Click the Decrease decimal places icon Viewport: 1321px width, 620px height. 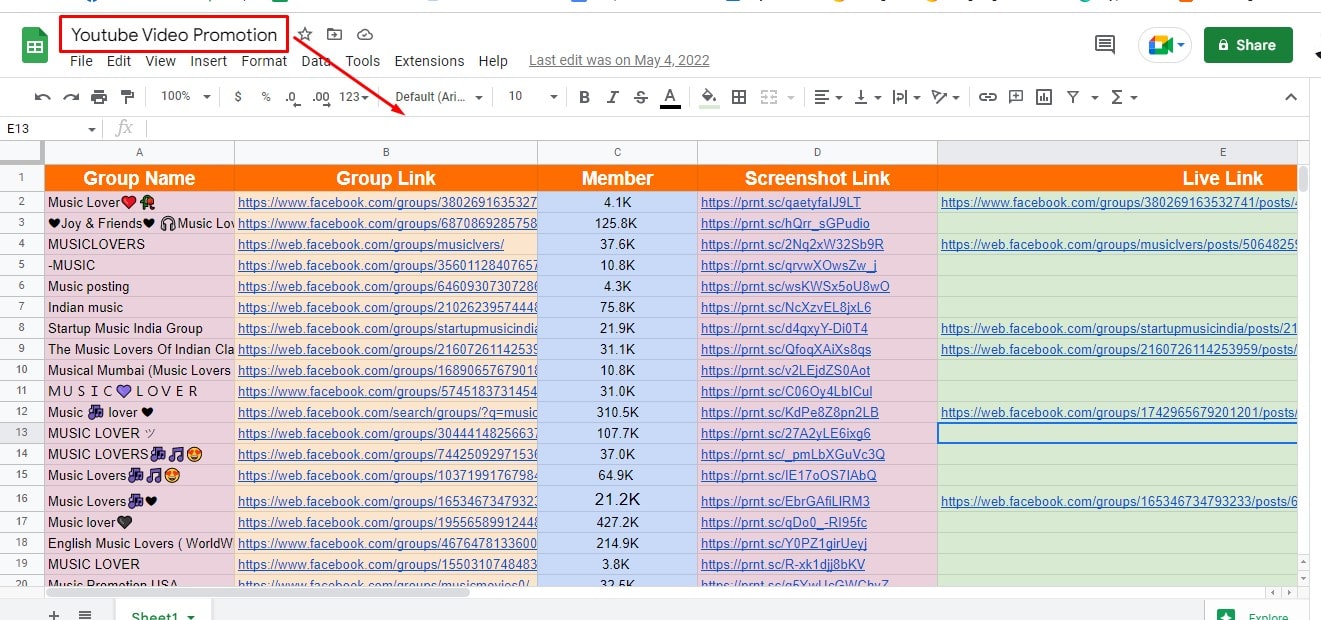coord(292,97)
